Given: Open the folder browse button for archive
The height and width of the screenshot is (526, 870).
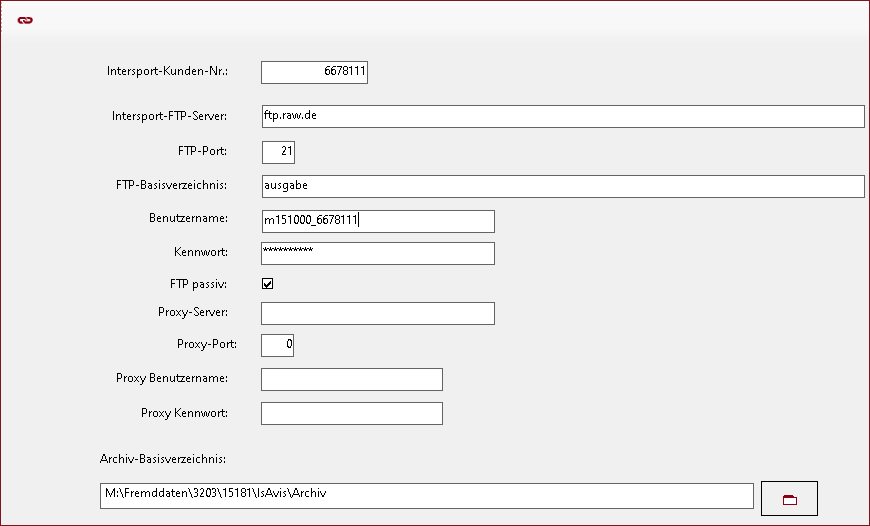Looking at the screenshot, I should coord(789,497).
